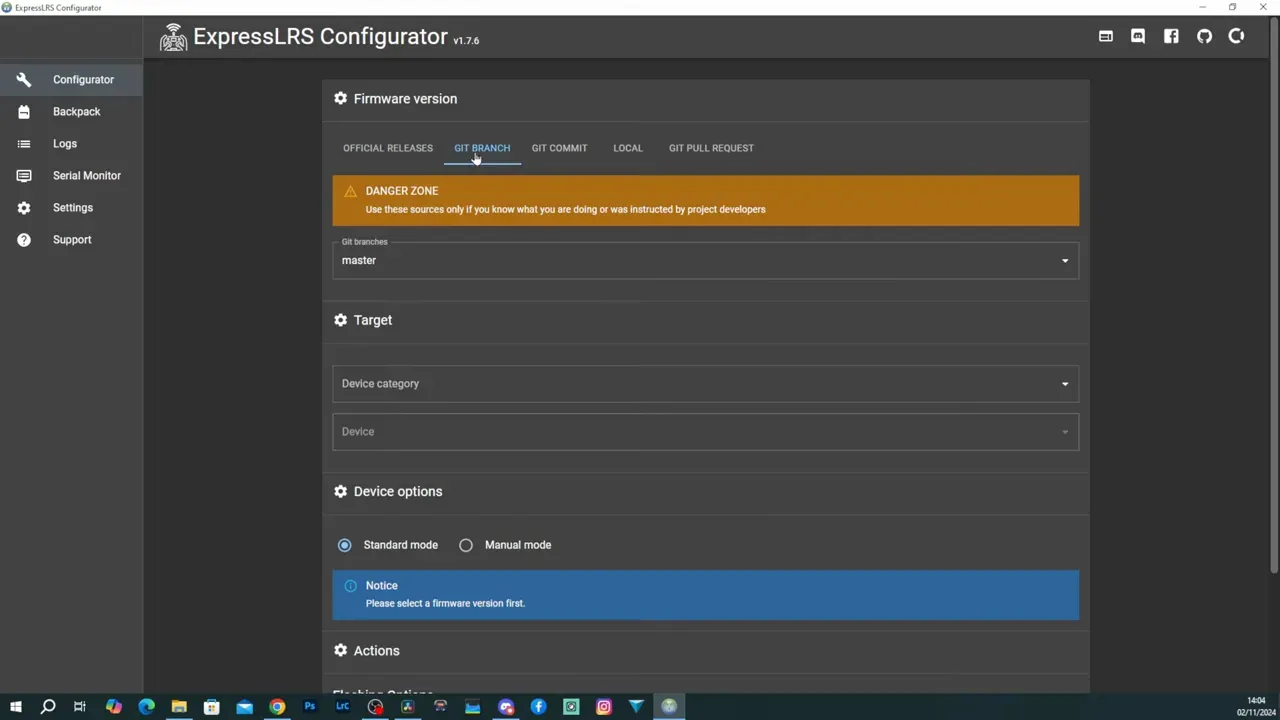Click the Danger Zone warning triangle icon
Image resolution: width=1280 pixels, height=720 pixels.
tap(350, 191)
